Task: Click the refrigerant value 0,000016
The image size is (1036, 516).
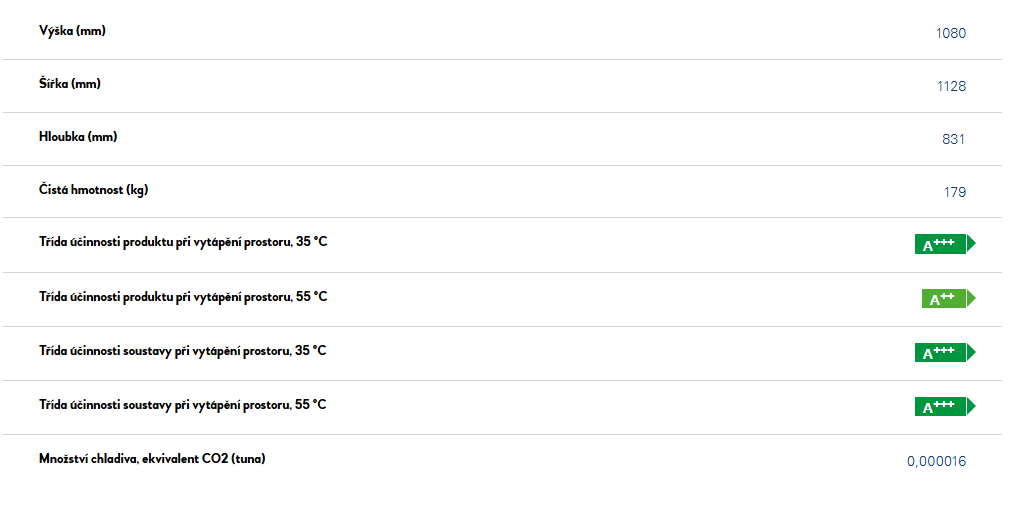Action: click(x=936, y=461)
